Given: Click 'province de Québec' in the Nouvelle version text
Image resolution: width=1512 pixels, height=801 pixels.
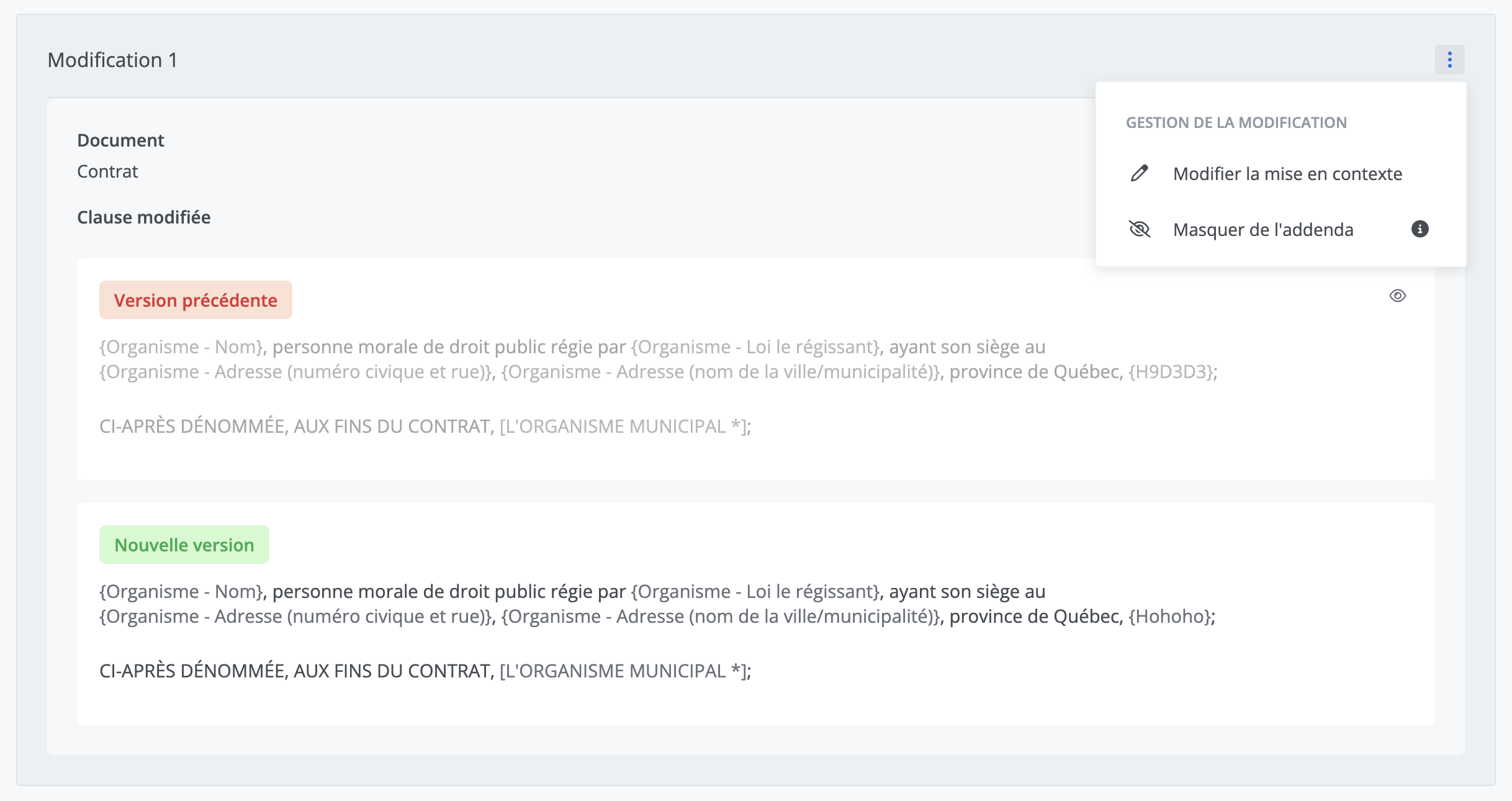Looking at the screenshot, I should [1034, 617].
